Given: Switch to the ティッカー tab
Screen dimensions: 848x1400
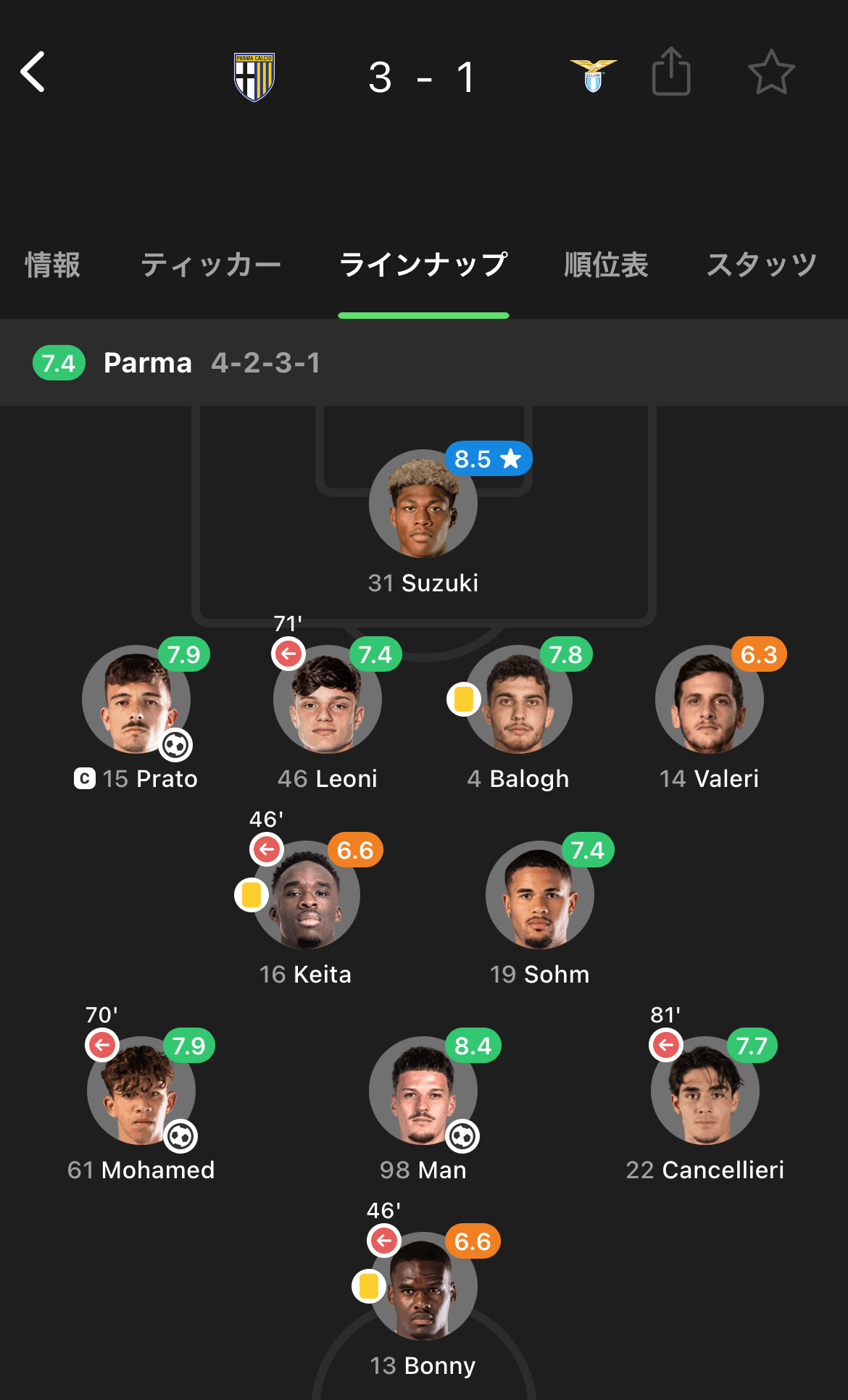Looking at the screenshot, I should point(211,265).
